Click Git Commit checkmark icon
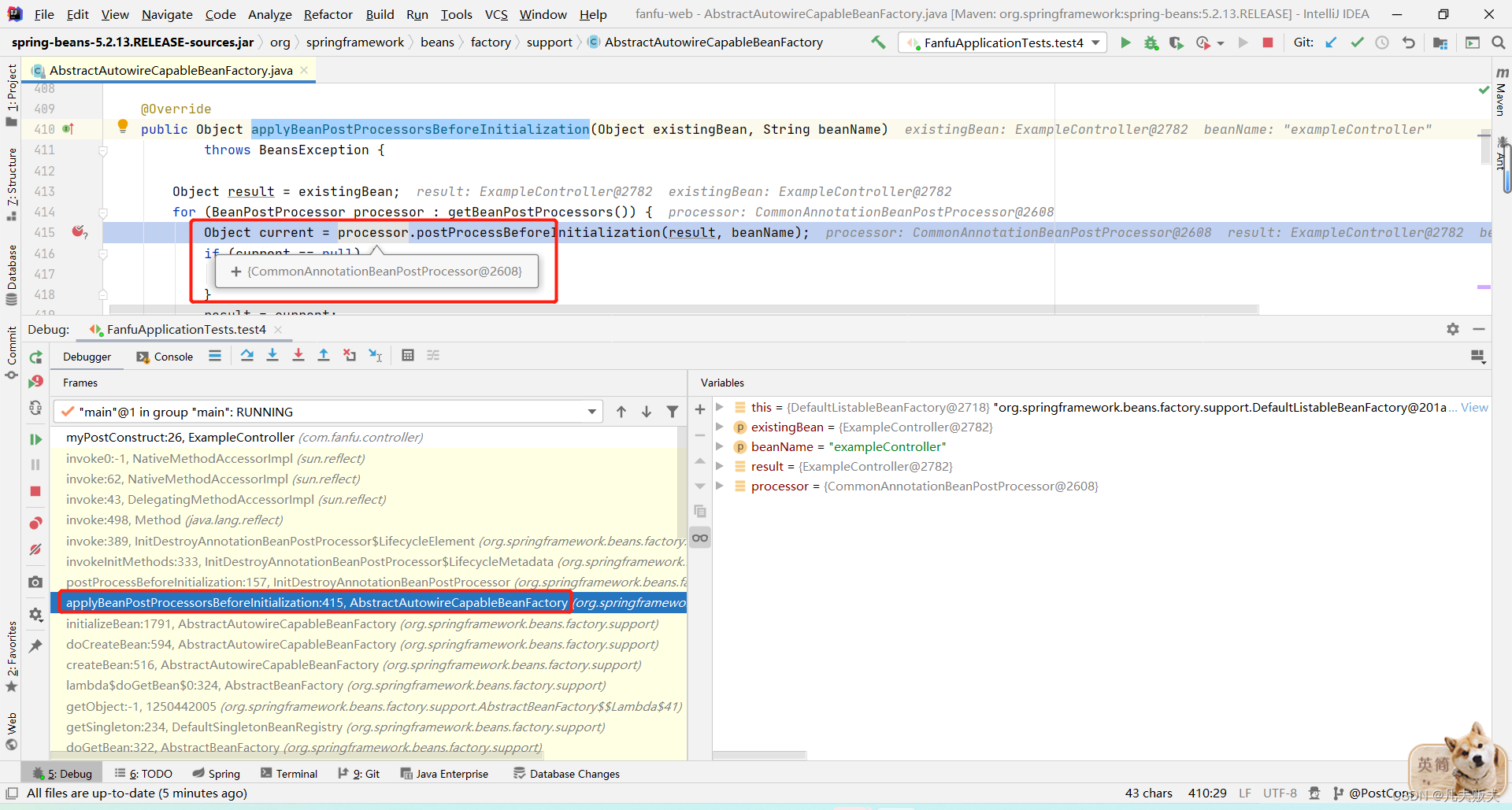 pos(1357,43)
